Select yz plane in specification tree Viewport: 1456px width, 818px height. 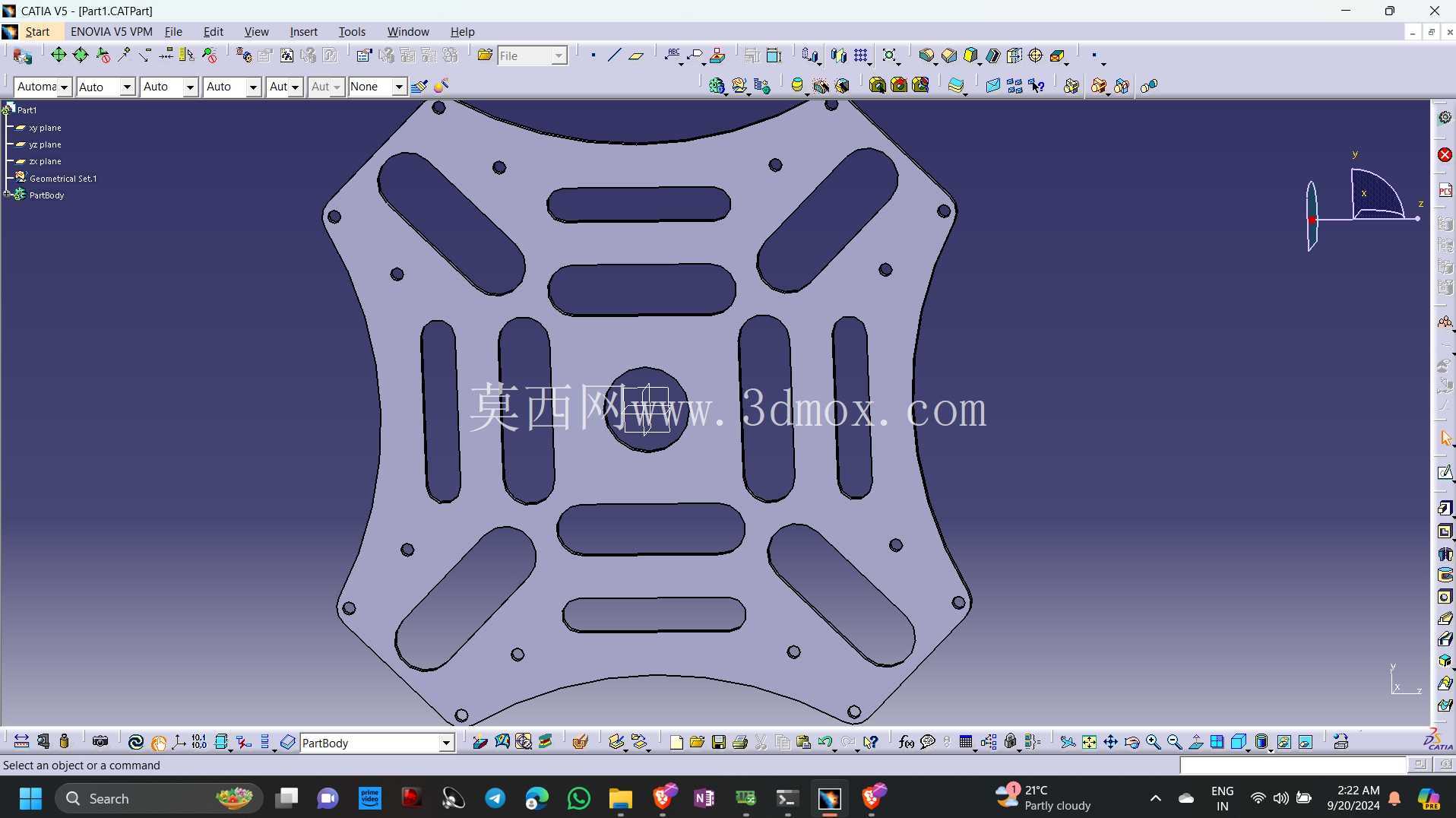(45, 144)
